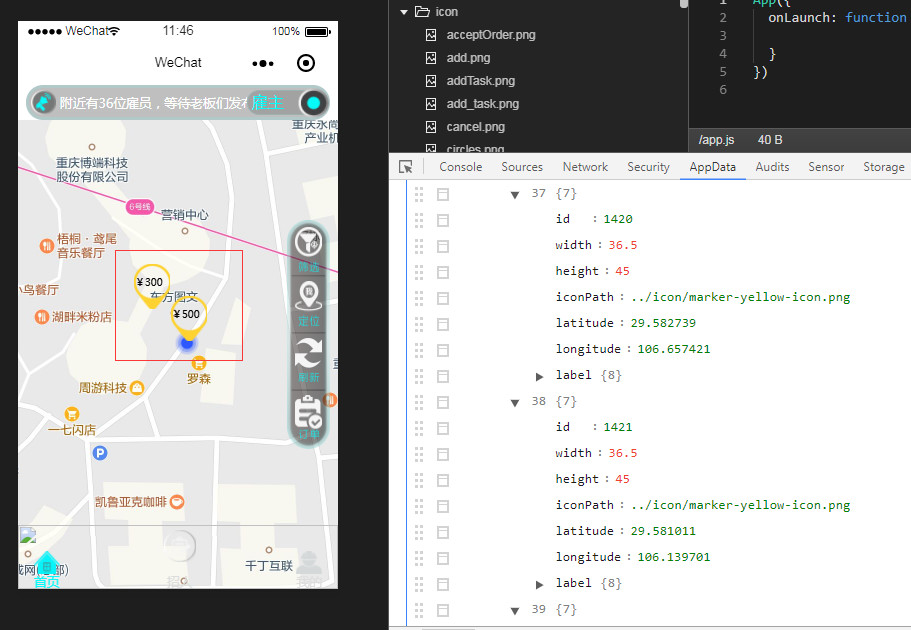Tap the ¥500 yellow map marker
Viewport: 911px width, 630px height.
coord(188,317)
